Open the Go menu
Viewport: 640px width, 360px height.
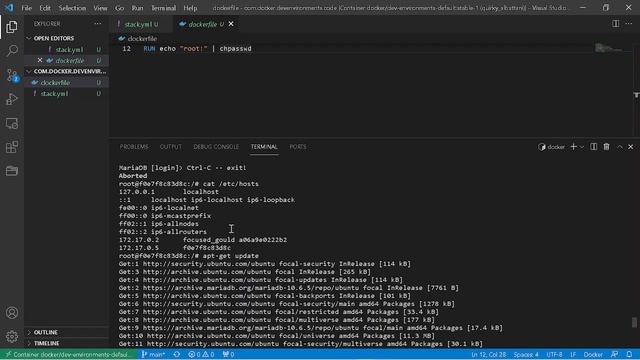(119, 8)
